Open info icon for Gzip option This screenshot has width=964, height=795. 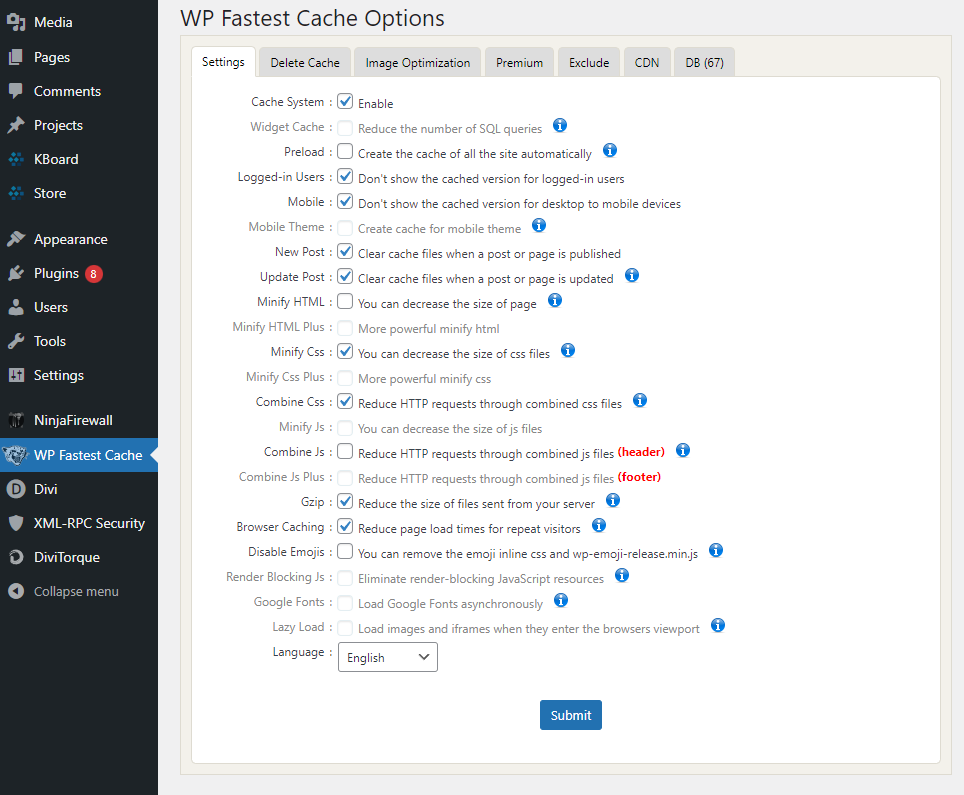612,500
